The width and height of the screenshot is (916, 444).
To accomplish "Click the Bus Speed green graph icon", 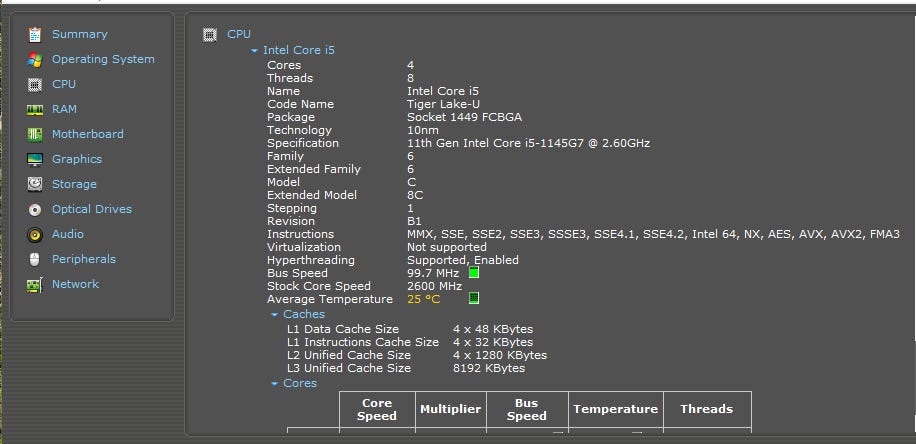I will click(x=474, y=273).
